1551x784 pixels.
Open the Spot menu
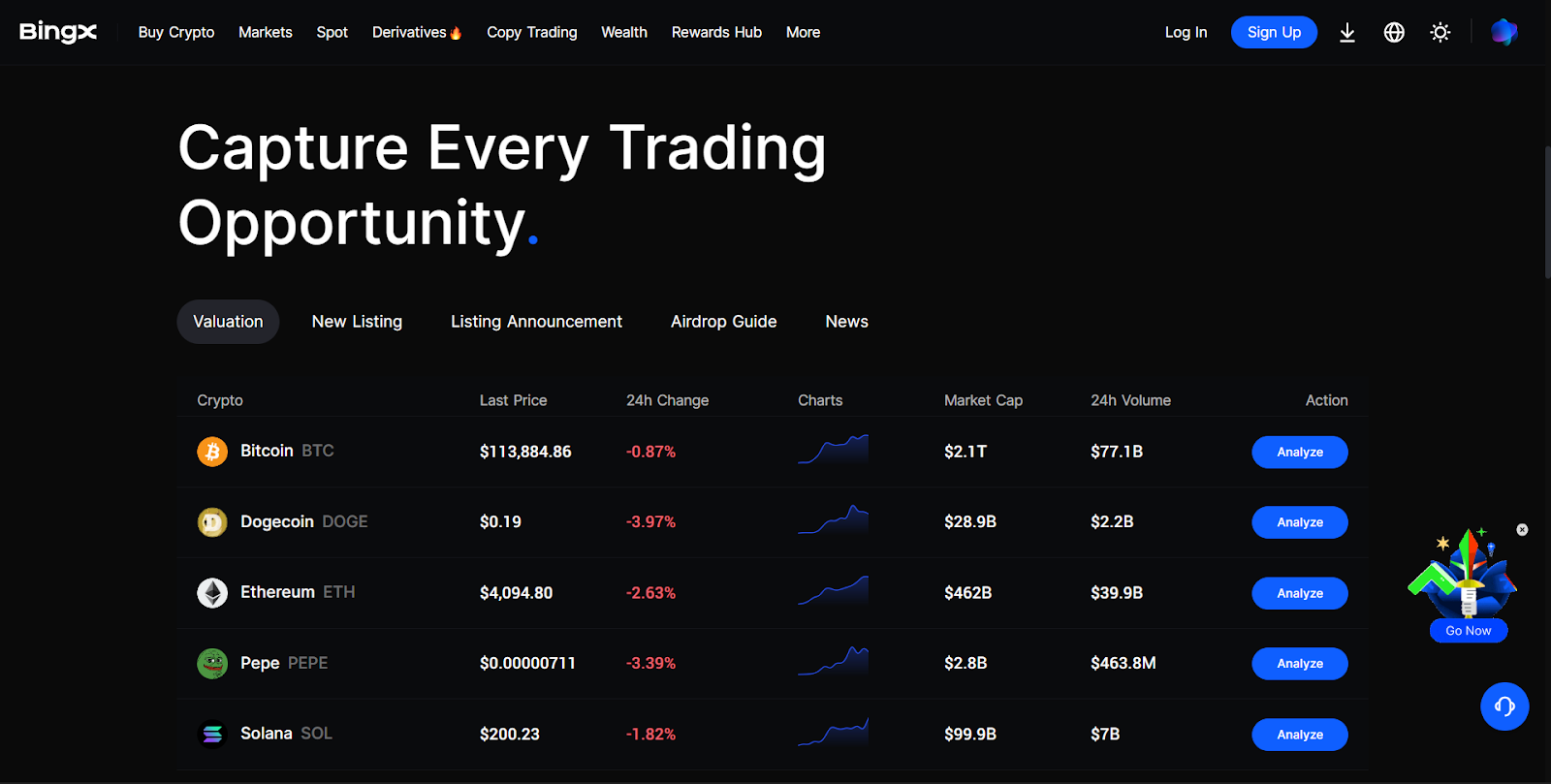332,32
